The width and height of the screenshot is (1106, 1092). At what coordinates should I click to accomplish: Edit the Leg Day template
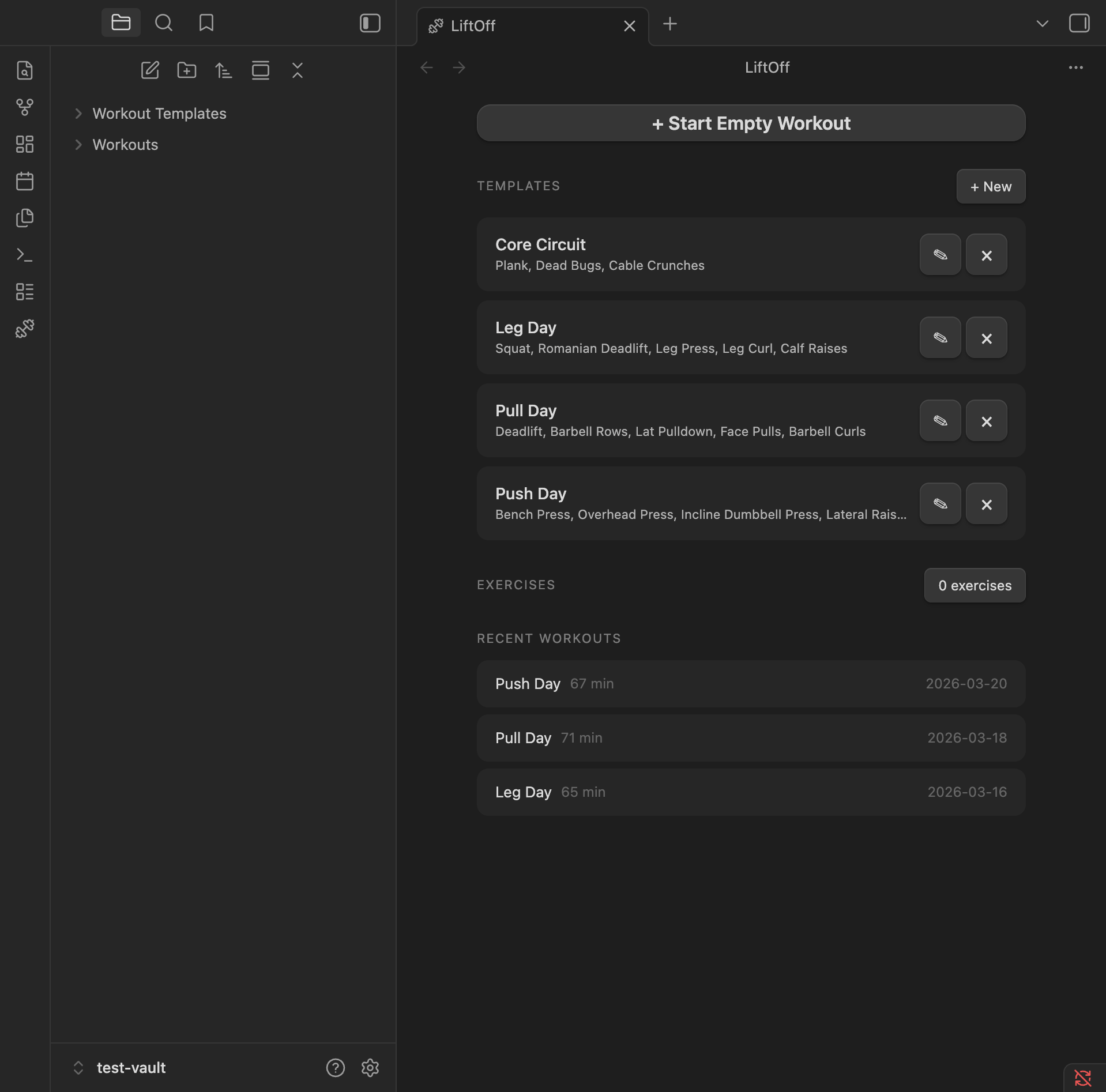tap(940, 338)
